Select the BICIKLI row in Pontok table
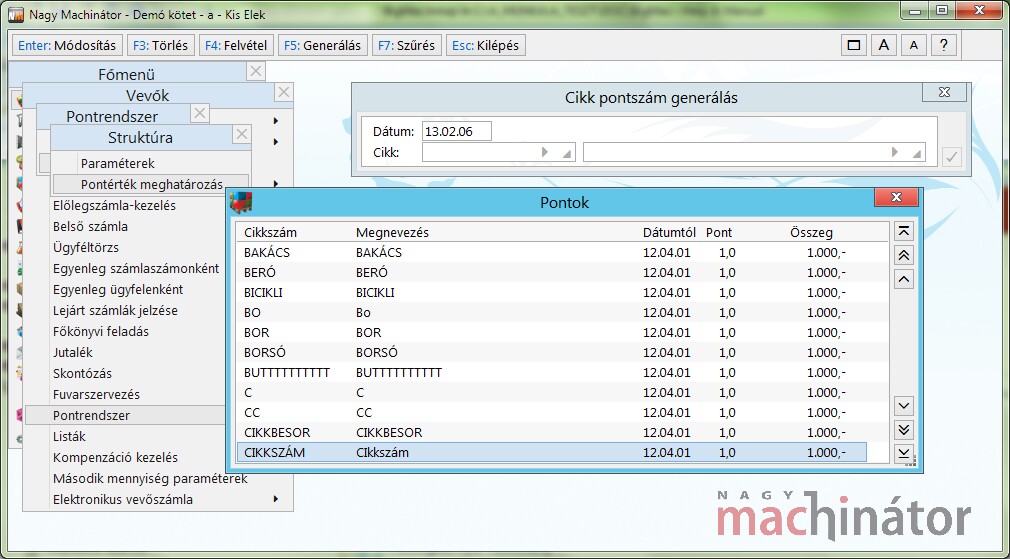This screenshot has height=559, width=1010. [552, 292]
